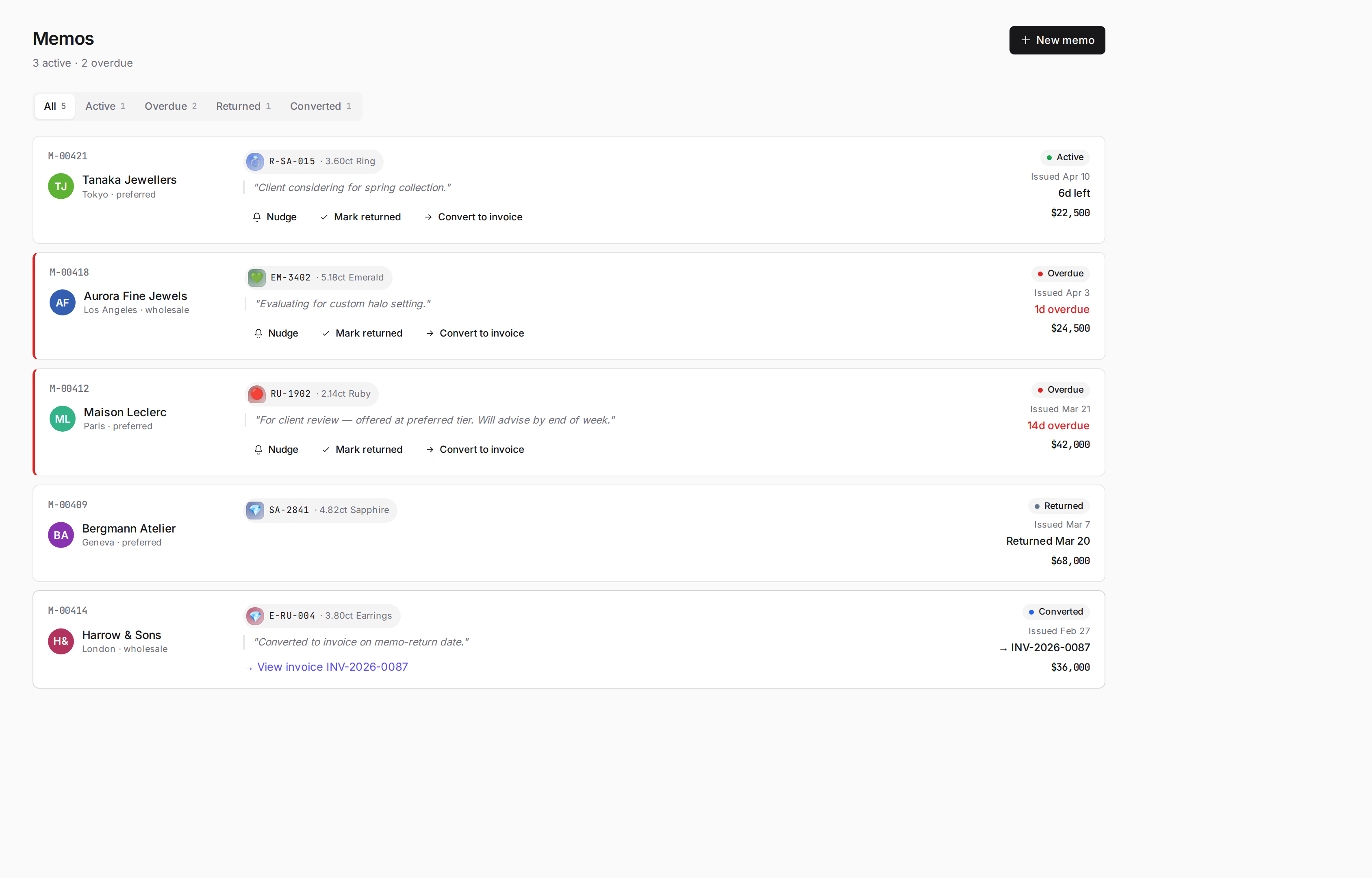The height and width of the screenshot is (878, 1372).
Task: Select memo number M-00412
Action: click(69, 389)
